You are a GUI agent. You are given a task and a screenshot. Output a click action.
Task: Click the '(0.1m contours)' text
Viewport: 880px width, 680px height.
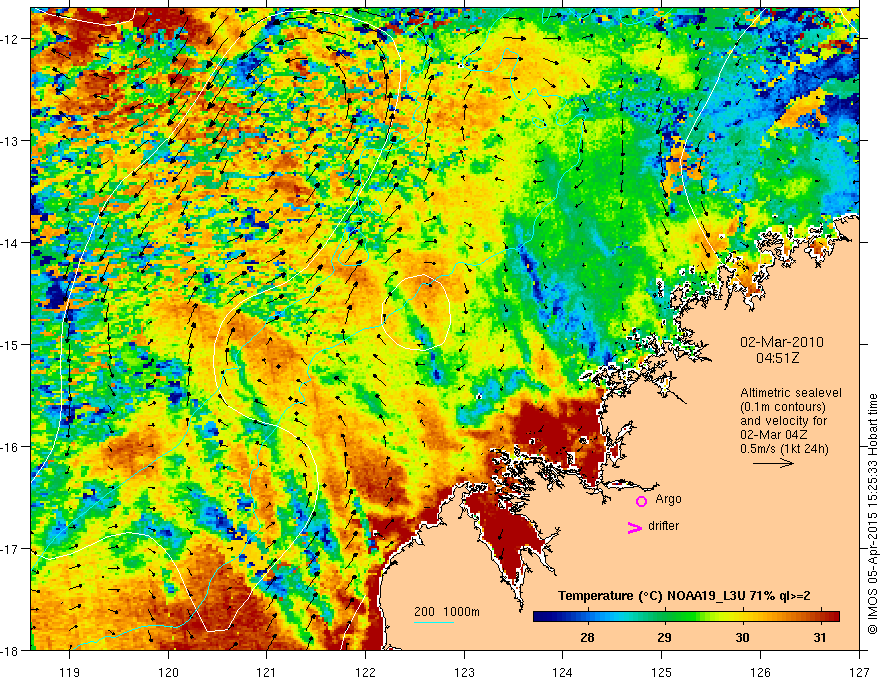tap(783, 407)
